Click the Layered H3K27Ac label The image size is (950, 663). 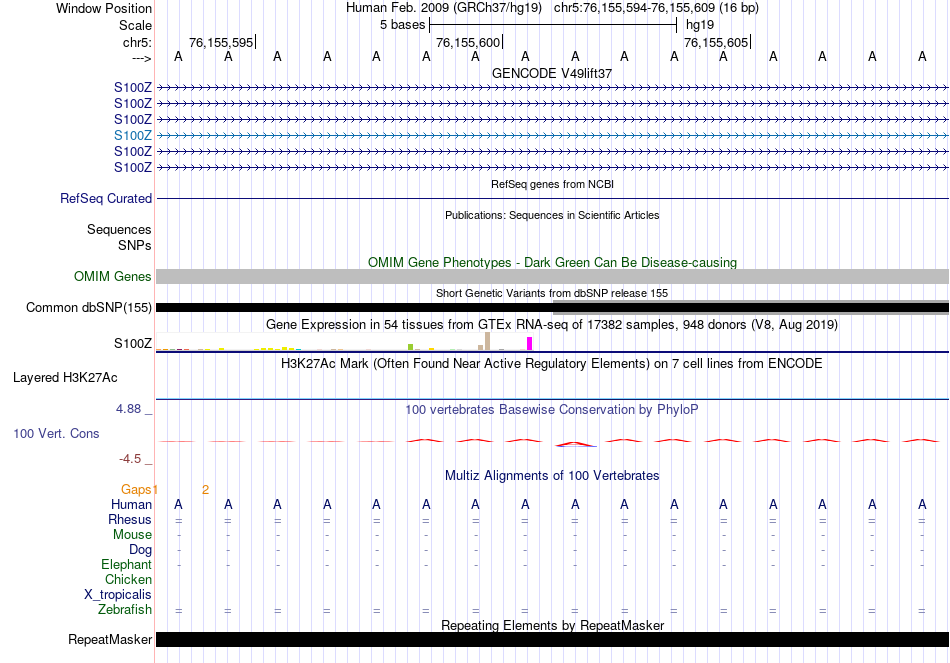coord(65,378)
